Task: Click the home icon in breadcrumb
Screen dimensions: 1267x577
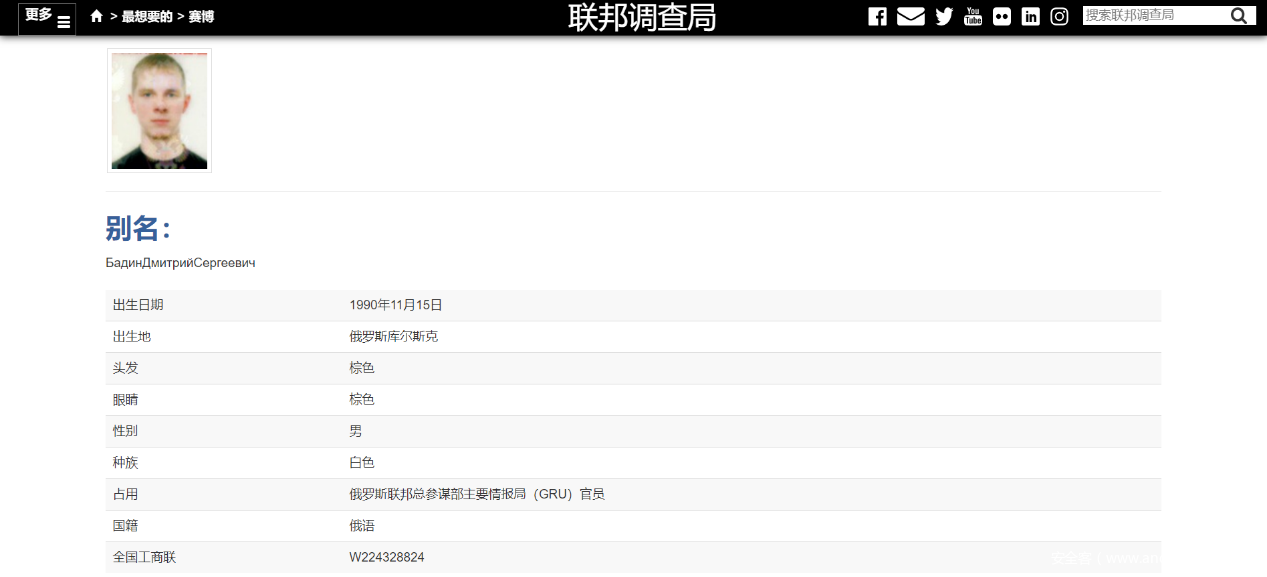Action: (x=96, y=16)
